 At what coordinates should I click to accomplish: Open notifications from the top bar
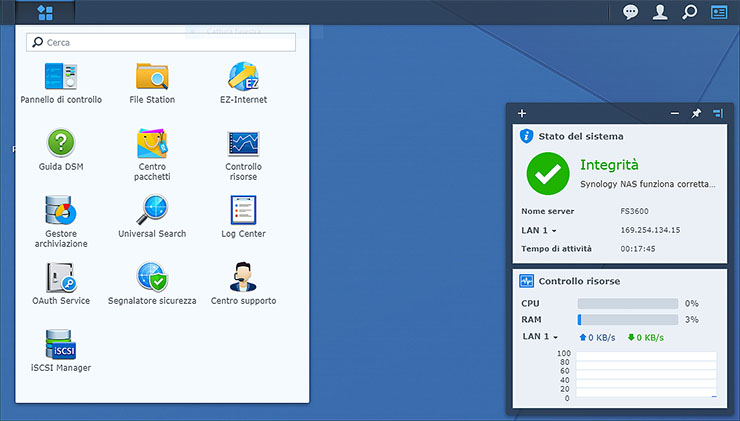click(x=631, y=12)
